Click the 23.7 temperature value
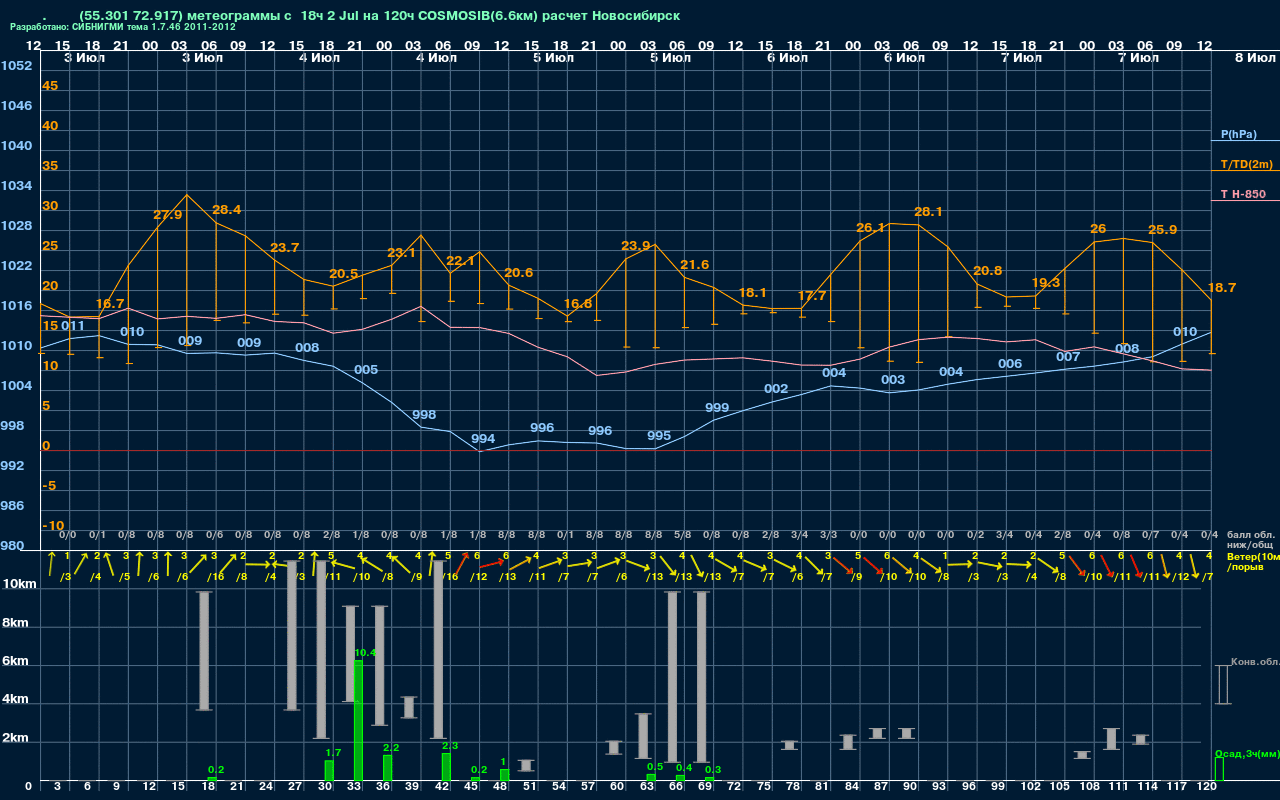The width and height of the screenshot is (1280, 800). [x=285, y=248]
